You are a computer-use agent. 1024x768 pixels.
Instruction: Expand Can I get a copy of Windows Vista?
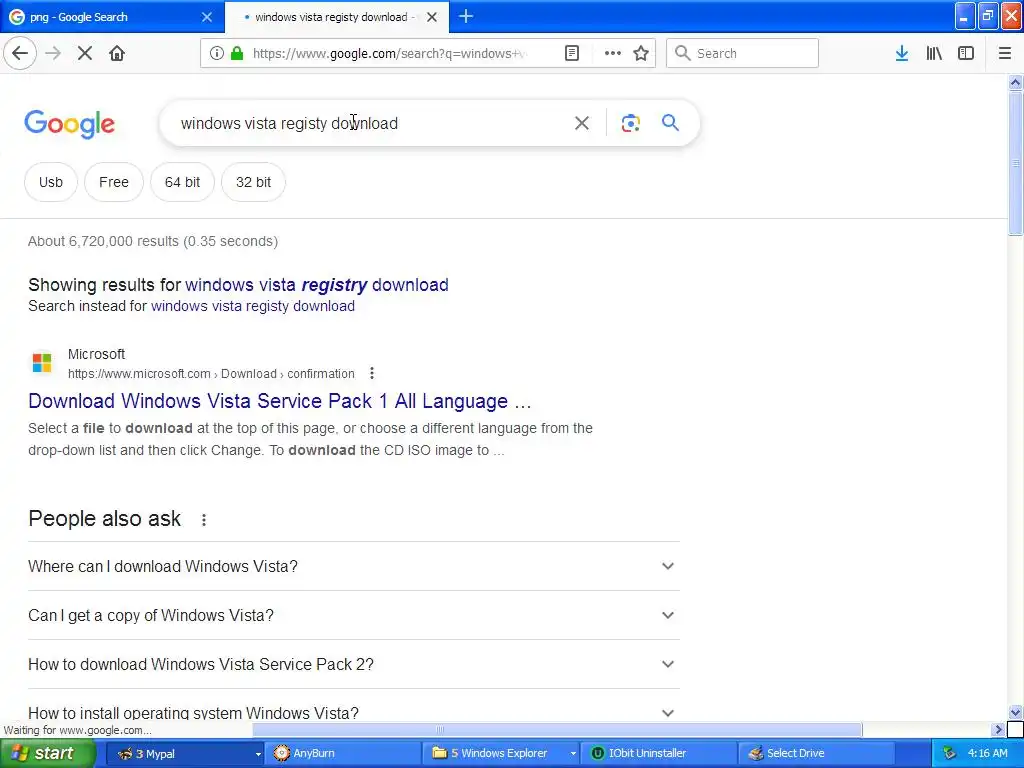(353, 615)
